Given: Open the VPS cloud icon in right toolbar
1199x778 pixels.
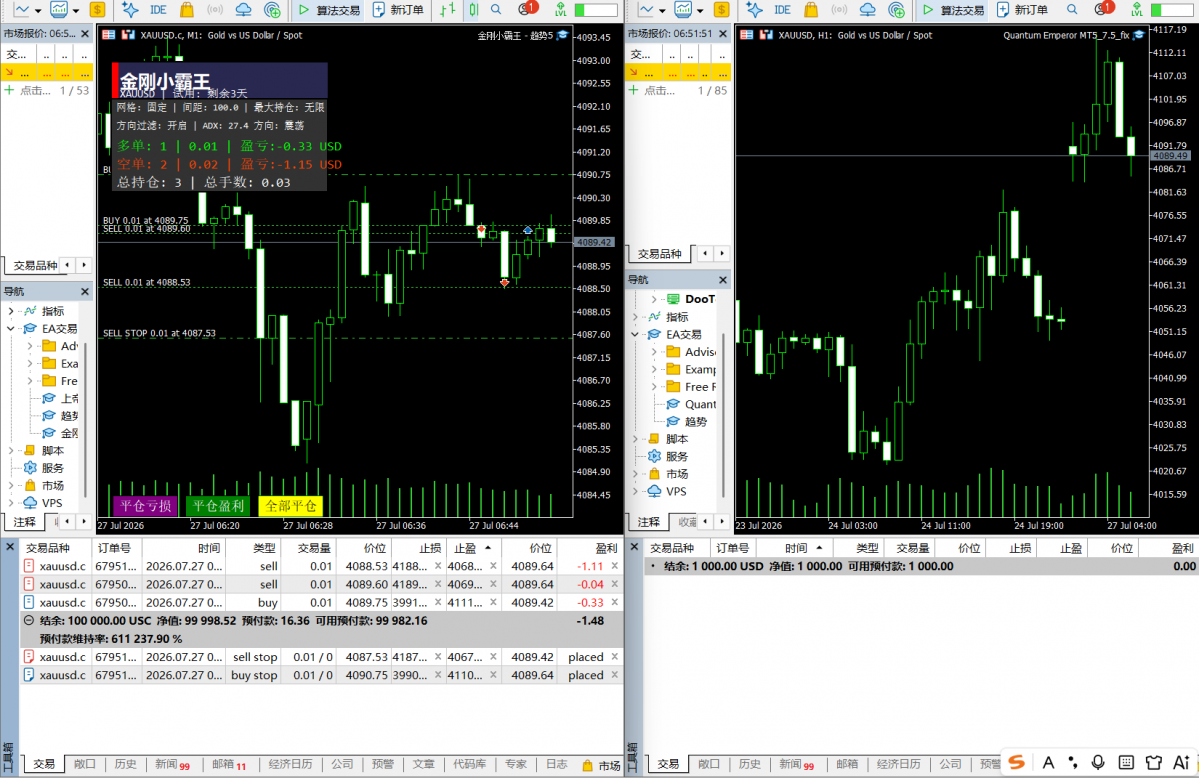Looking at the screenshot, I should (867, 10).
